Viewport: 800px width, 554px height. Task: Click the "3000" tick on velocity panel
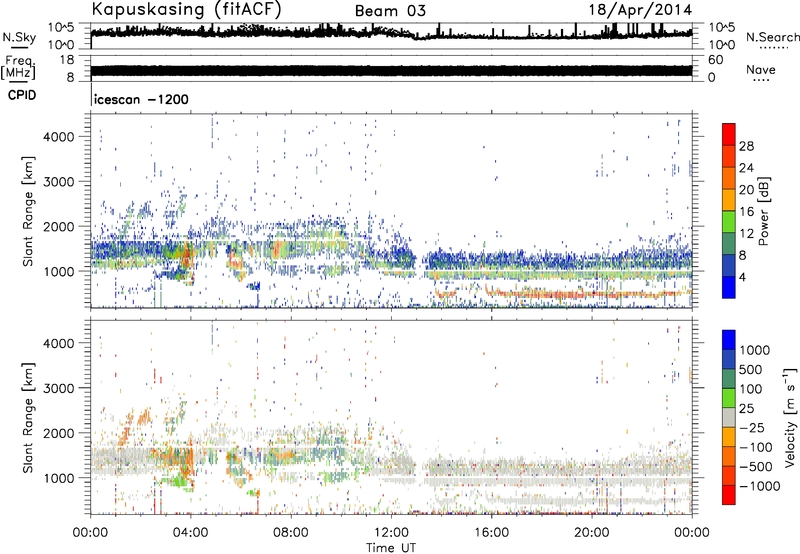point(58,388)
